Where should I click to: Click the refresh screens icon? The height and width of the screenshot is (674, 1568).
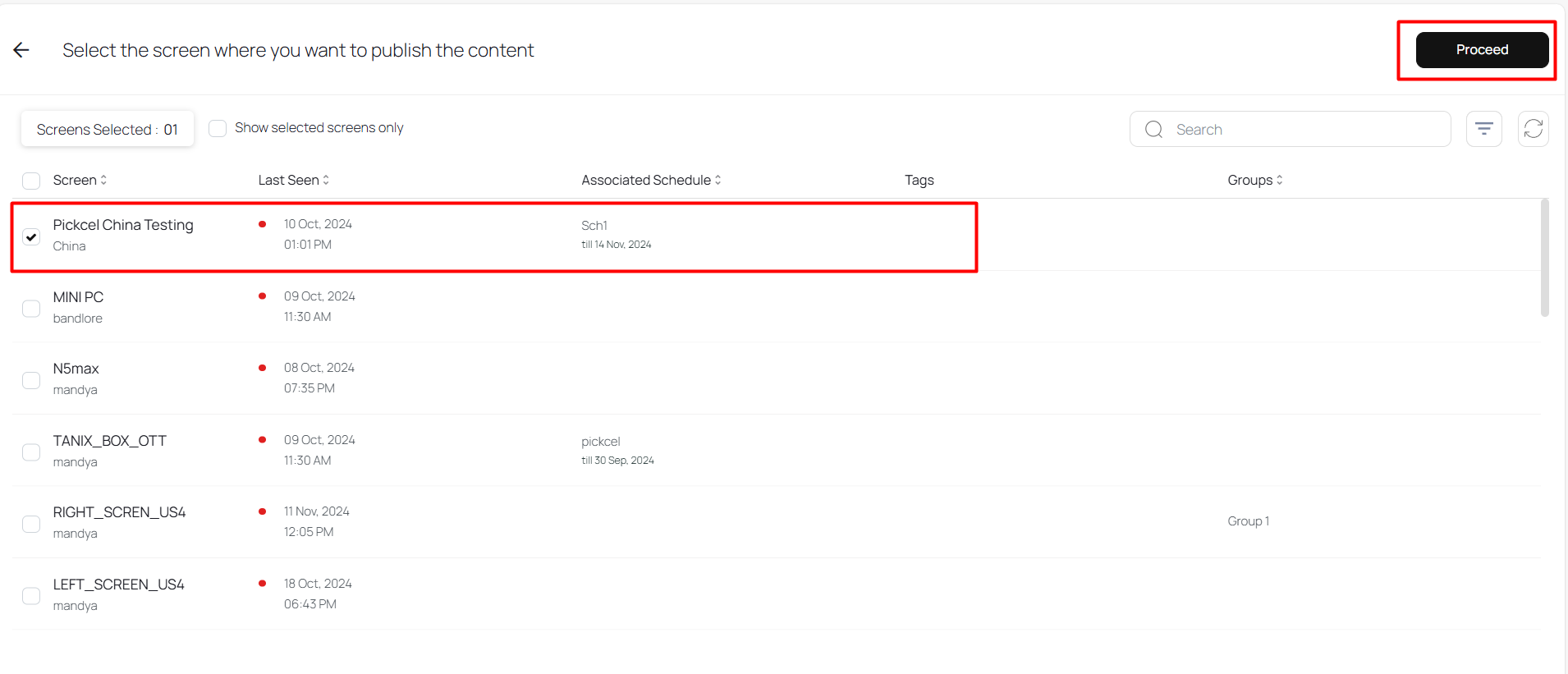pos(1533,129)
